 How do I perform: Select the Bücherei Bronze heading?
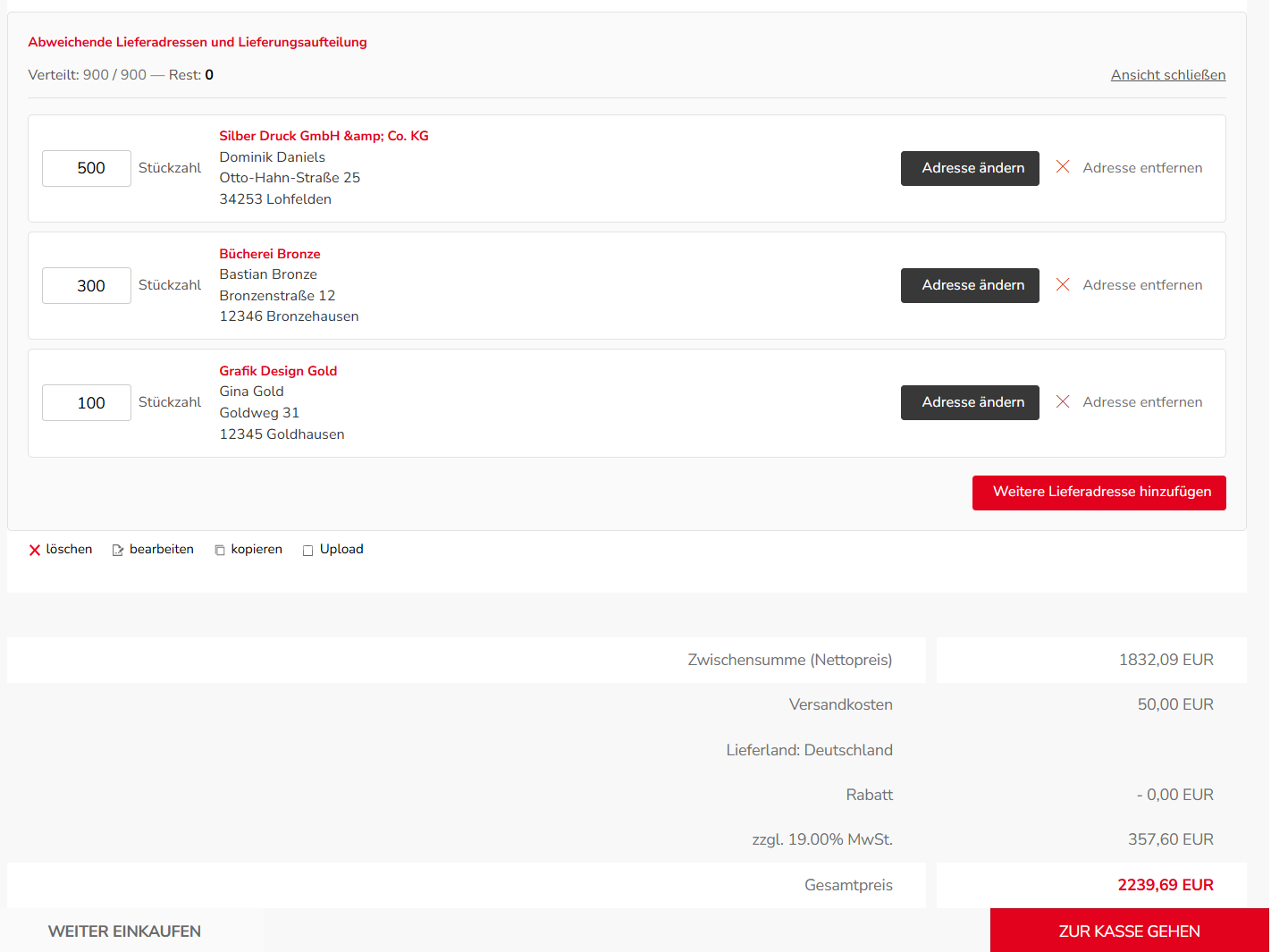(270, 254)
